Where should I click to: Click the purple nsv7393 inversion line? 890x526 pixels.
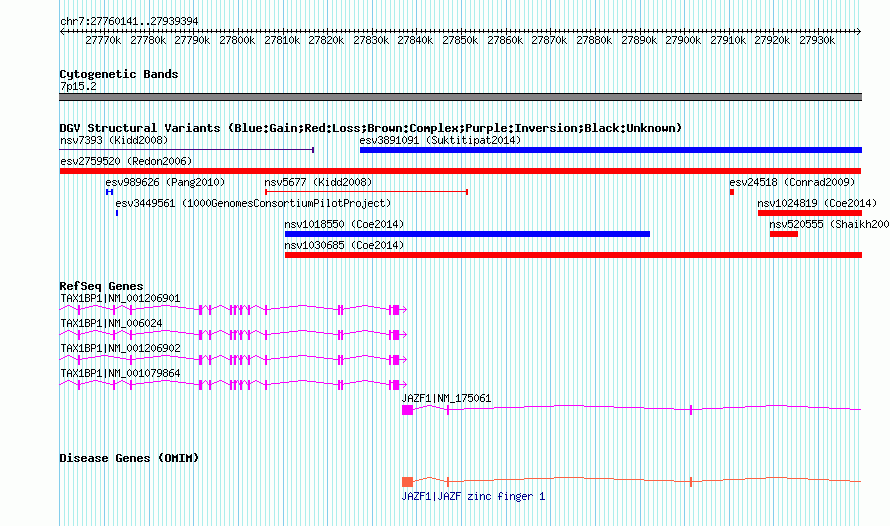(187, 150)
